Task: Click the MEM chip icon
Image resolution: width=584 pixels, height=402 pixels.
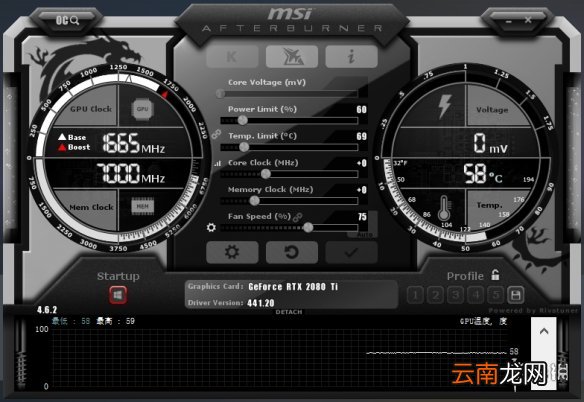Action: tap(142, 206)
